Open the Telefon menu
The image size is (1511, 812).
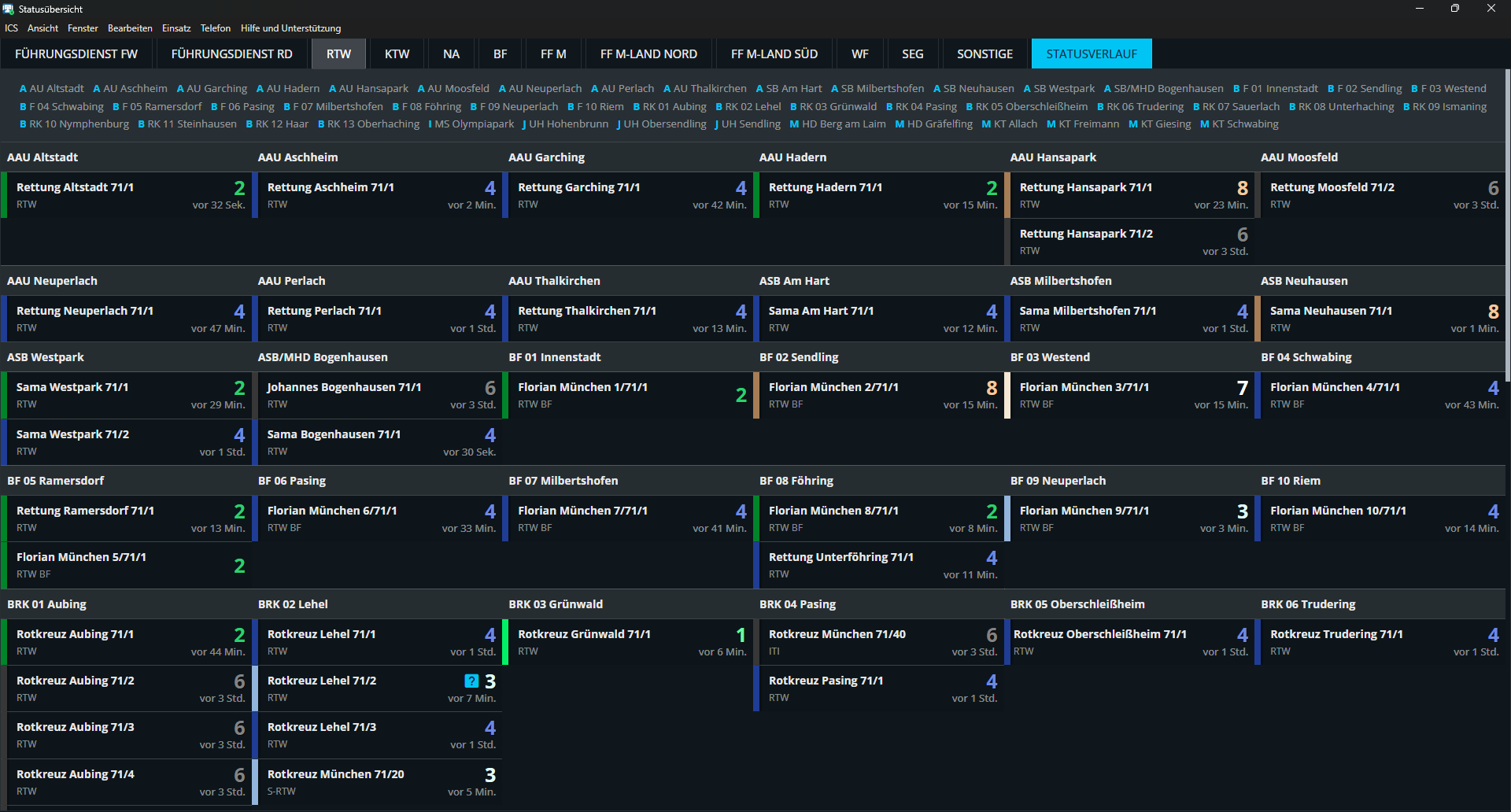pyautogui.click(x=215, y=28)
